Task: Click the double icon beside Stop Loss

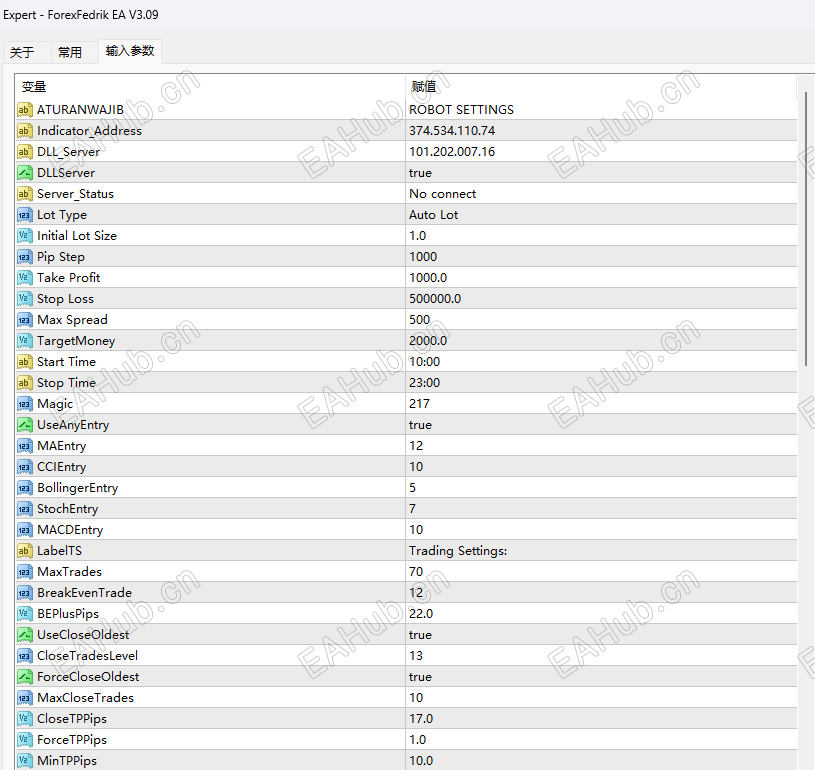Action: pyautogui.click(x=24, y=299)
